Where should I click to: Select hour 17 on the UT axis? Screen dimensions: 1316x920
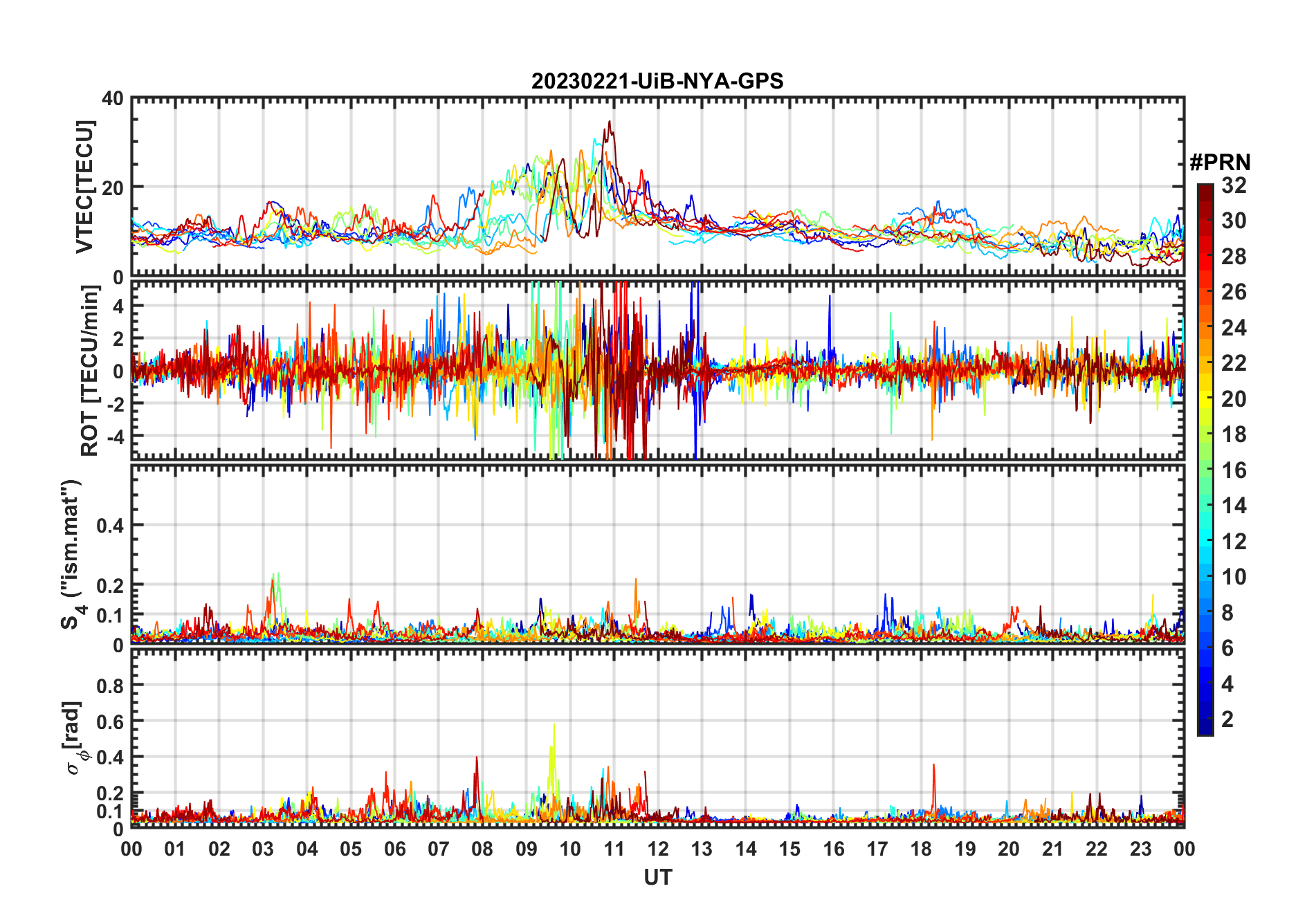[877, 849]
